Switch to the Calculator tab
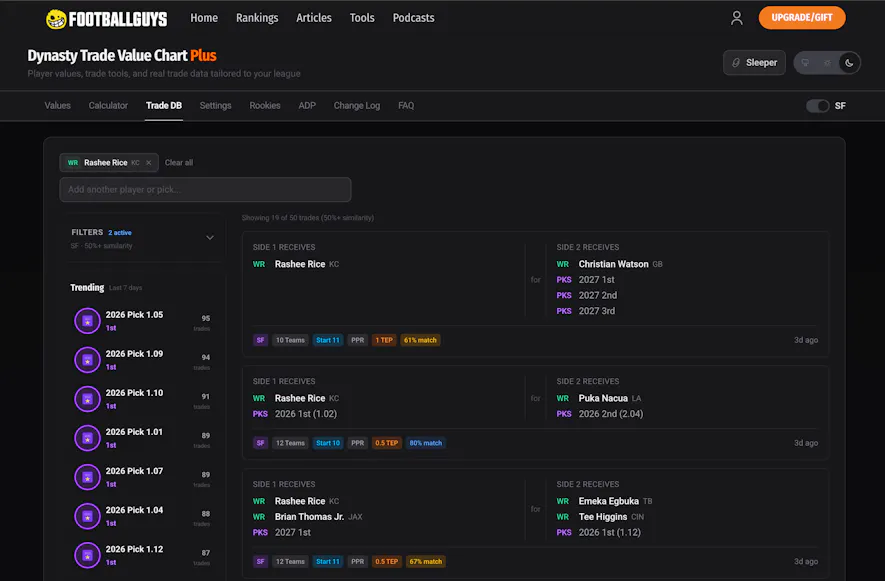This screenshot has width=885, height=581. click(x=108, y=106)
